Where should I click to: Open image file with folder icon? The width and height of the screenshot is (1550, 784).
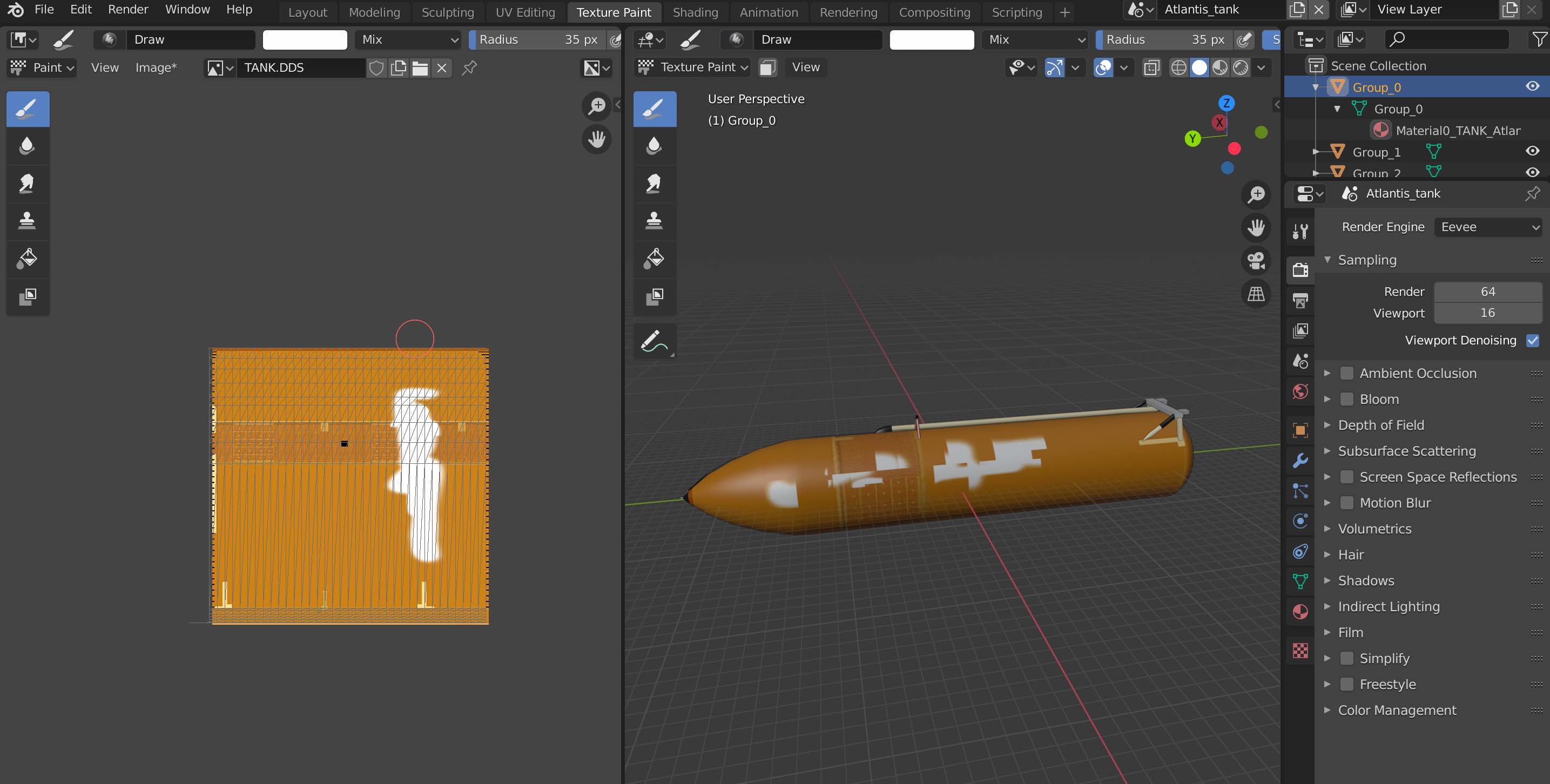[x=420, y=68]
